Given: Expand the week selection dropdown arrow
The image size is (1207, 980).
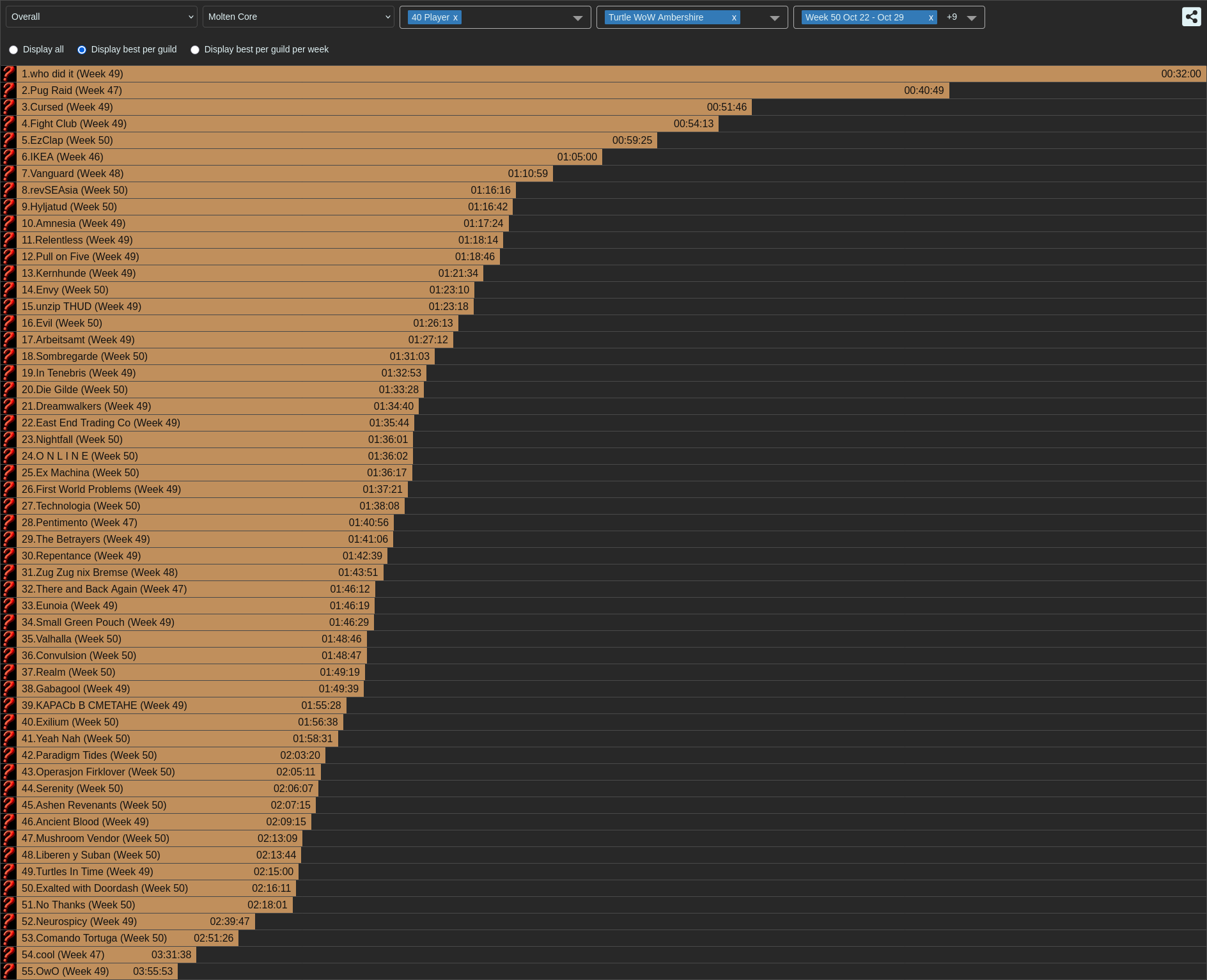Looking at the screenshot, I should coord(972,18).
